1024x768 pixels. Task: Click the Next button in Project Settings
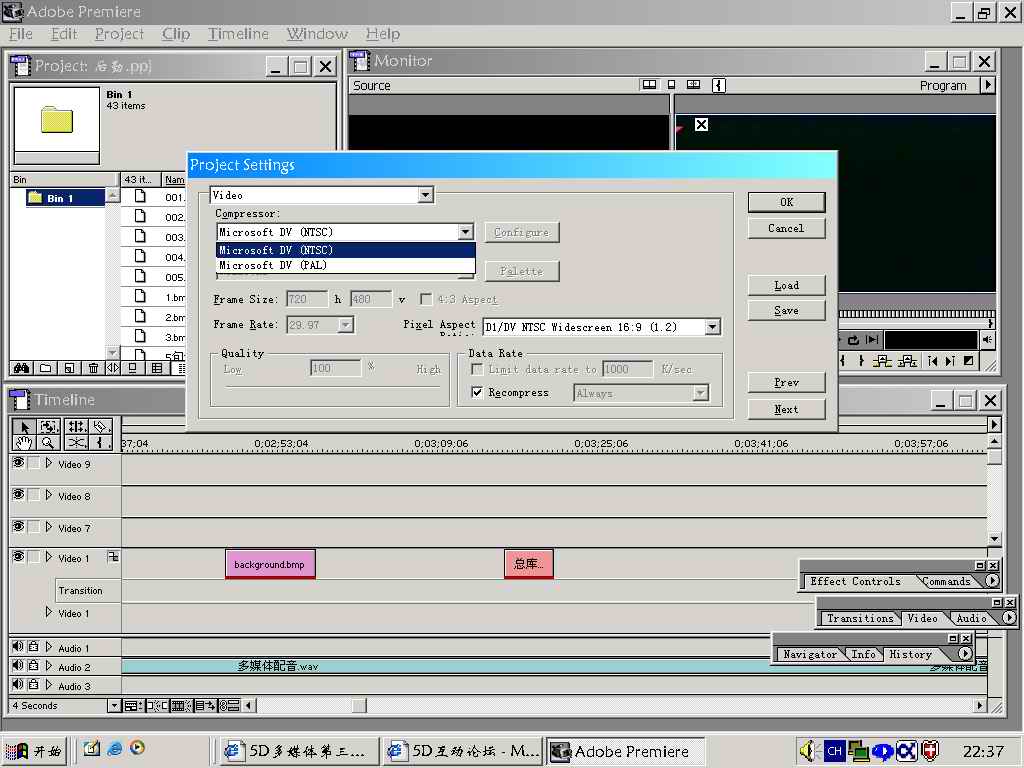tap(786, 409)
